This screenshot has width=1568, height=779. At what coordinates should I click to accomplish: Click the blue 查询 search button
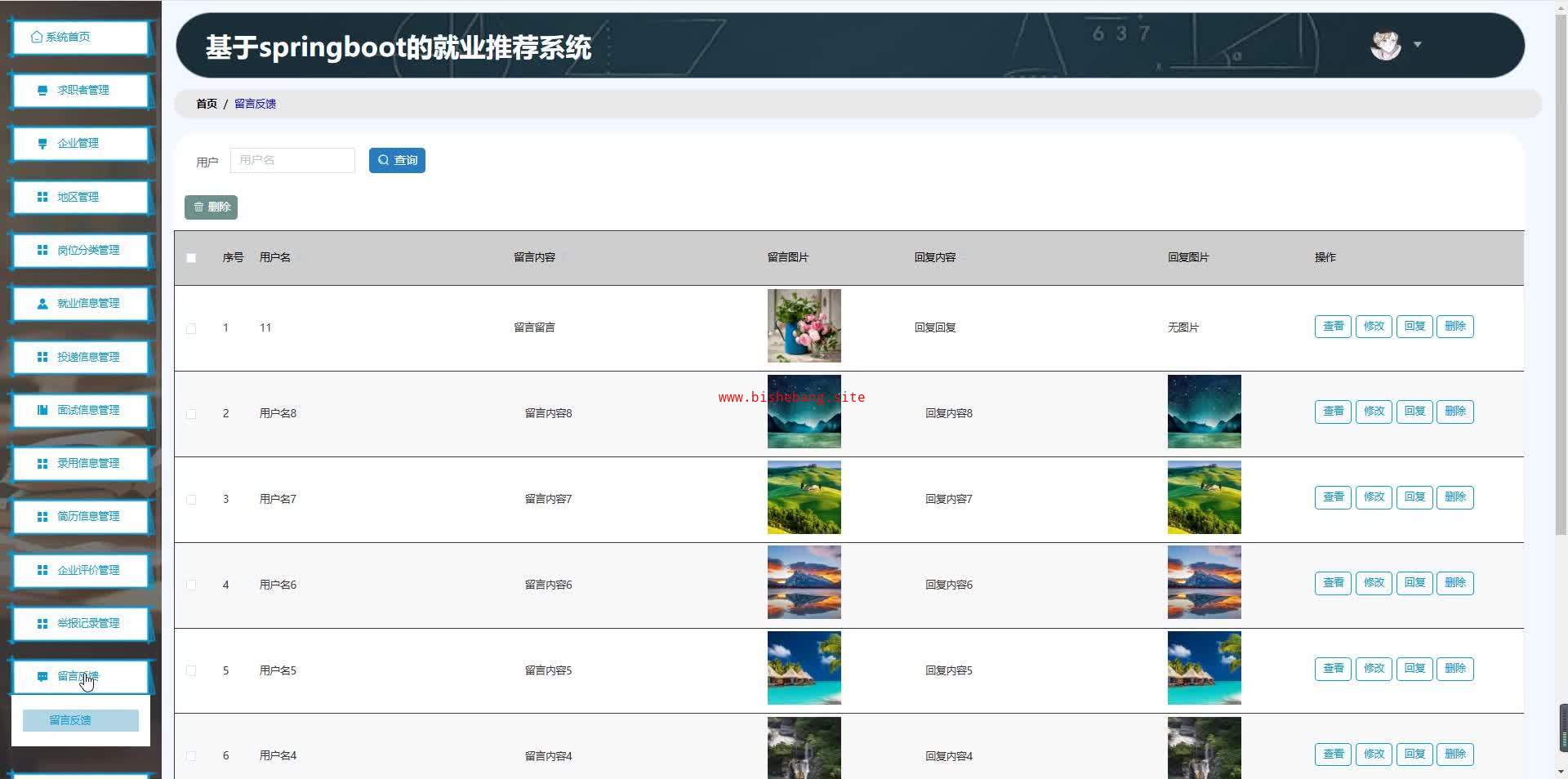[x=397, y=160]
